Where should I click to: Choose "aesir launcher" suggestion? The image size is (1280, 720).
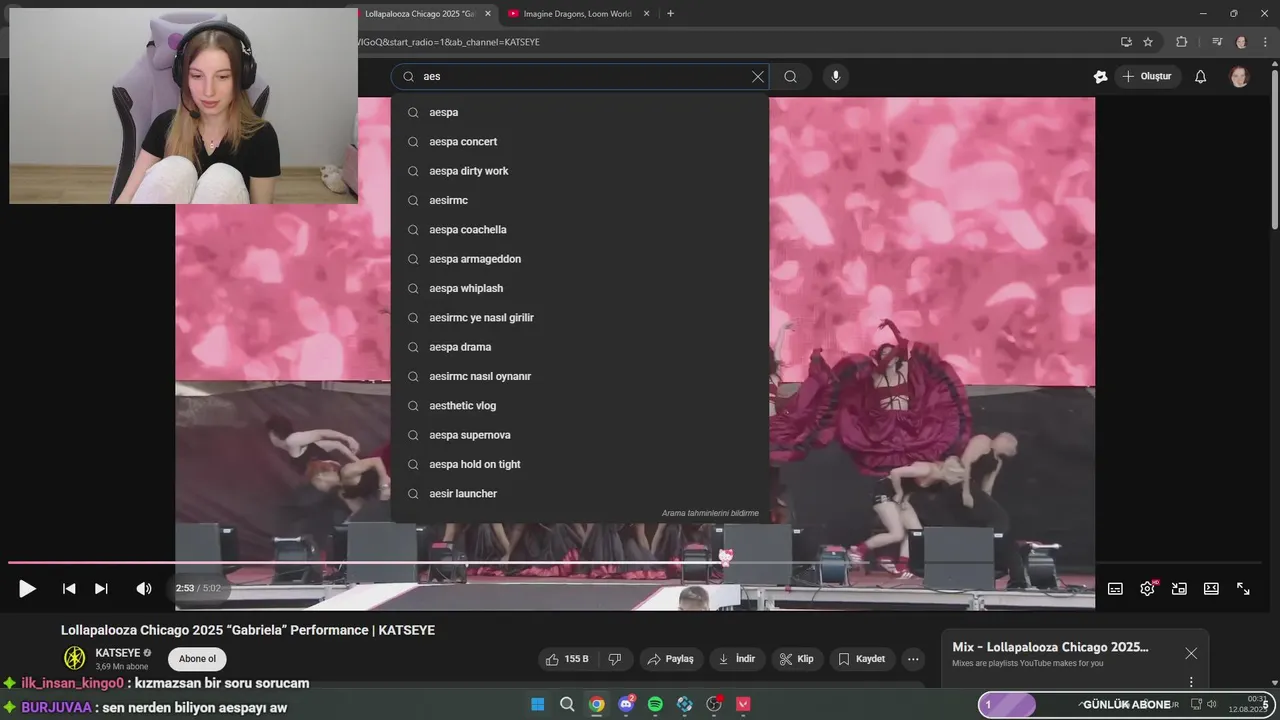click(580, 494)
